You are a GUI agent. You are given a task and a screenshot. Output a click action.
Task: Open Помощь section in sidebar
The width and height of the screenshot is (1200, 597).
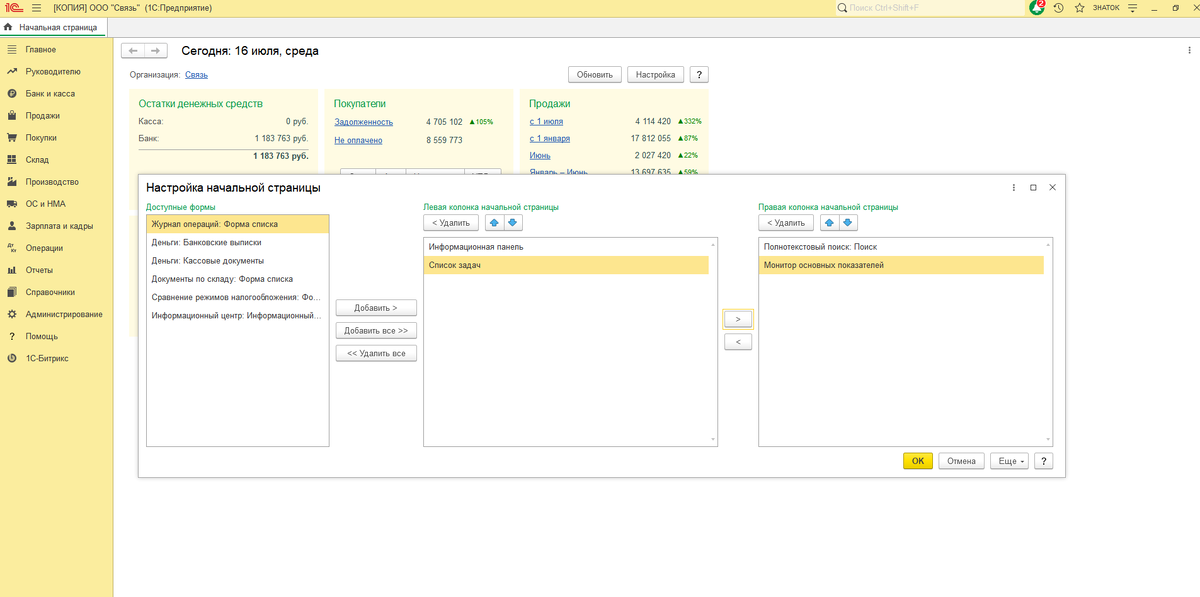[x=41, y=336]
